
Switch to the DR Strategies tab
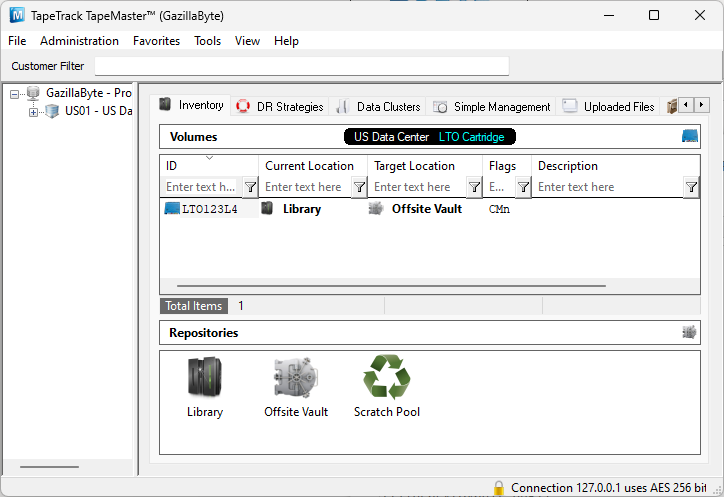point(280,107)
